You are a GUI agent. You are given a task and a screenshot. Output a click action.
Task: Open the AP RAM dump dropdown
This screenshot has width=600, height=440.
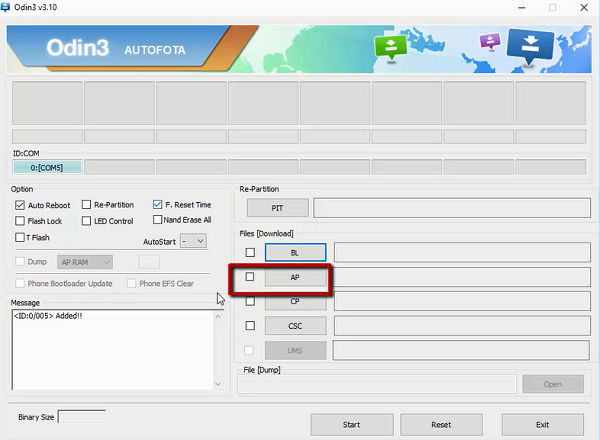(x=85, y=262)
